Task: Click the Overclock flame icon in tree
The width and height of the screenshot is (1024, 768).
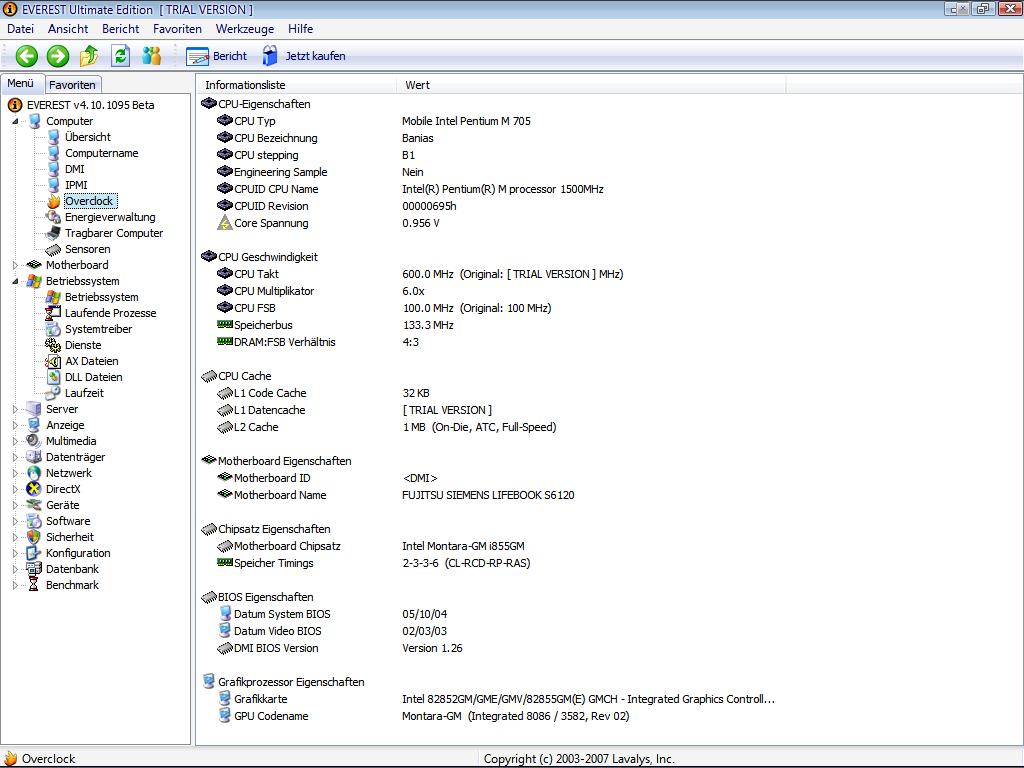Action: tap(54, 201)
